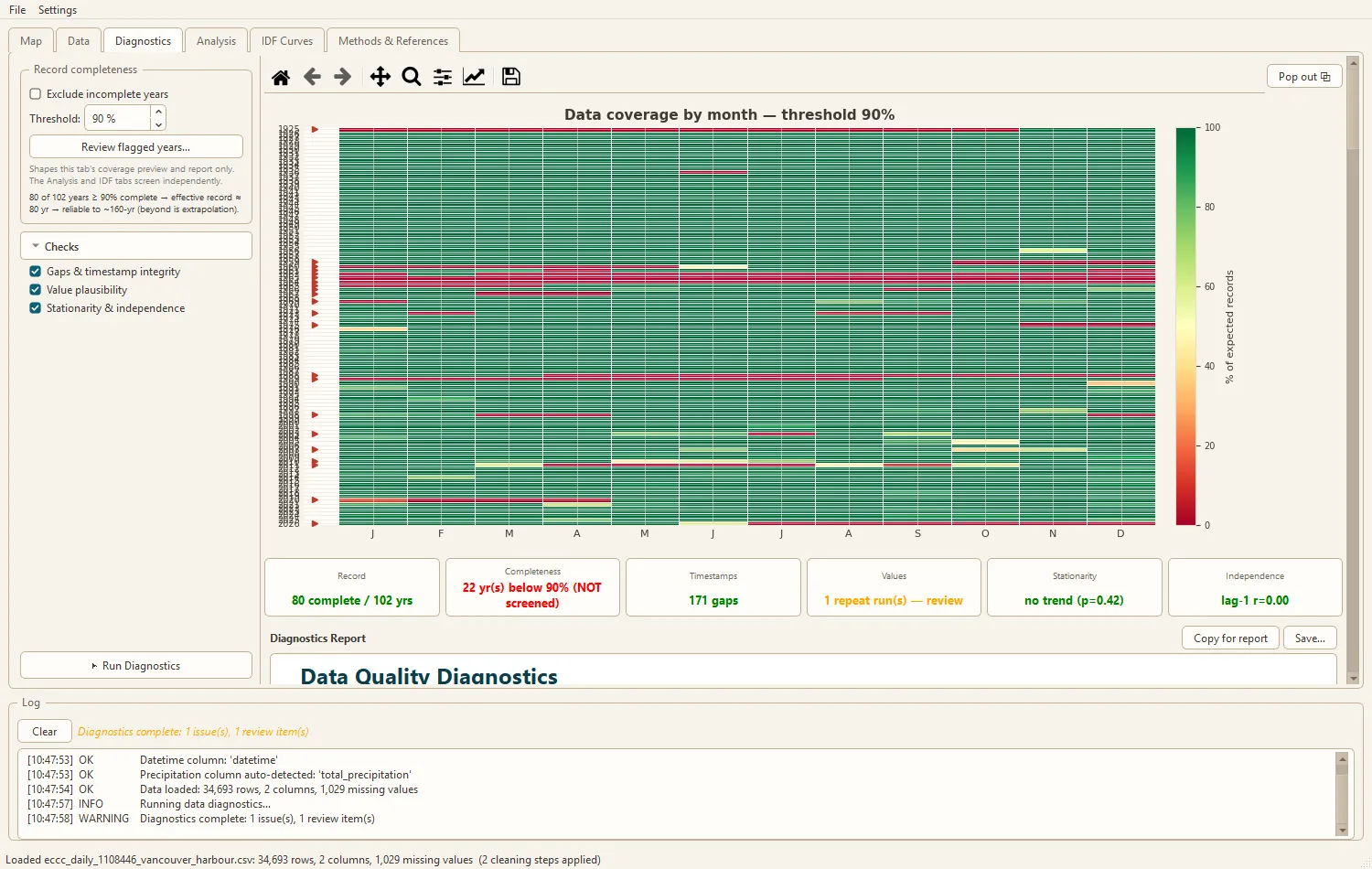Screen dimensions: 1372x869
Task: Click Run Diagnostics button
Action: tap(136, 665)
